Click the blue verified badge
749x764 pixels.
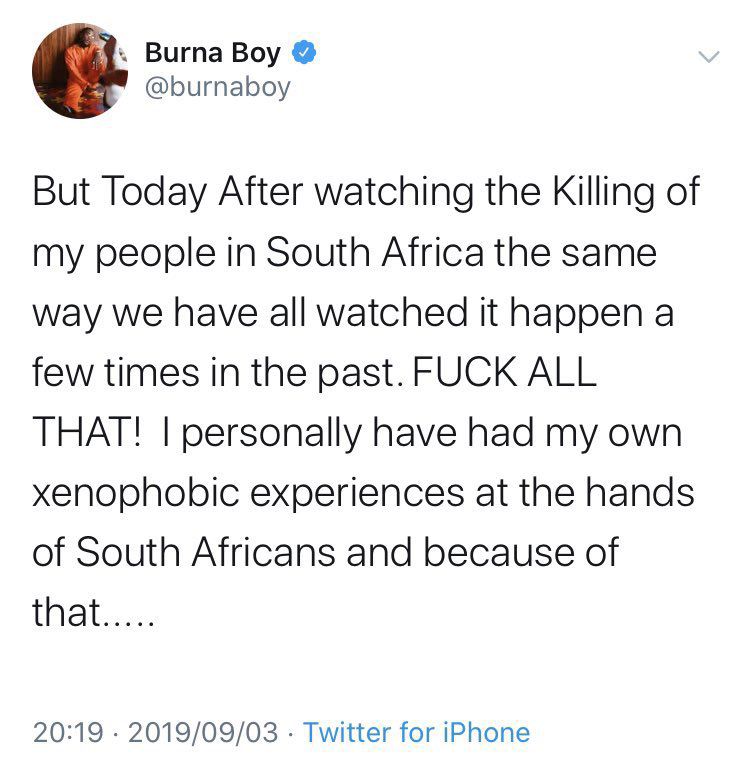tap(304, 51)
